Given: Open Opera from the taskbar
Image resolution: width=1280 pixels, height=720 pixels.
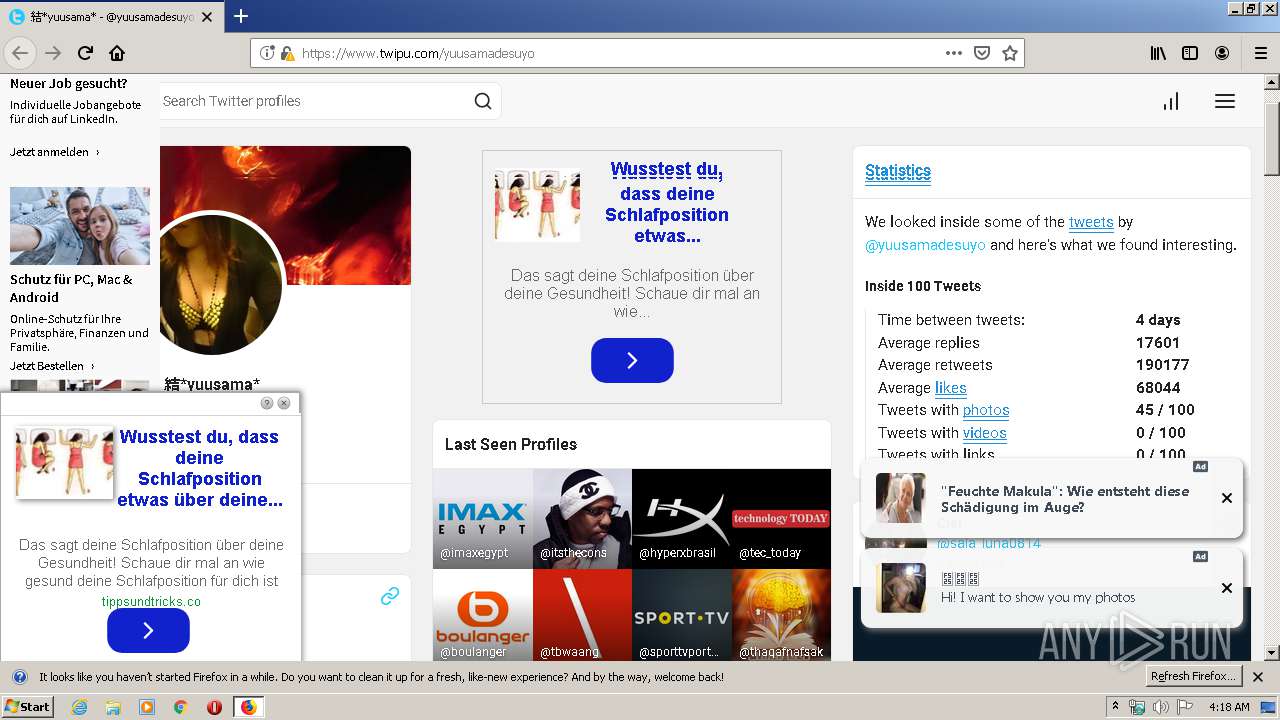Looking at the screenshot, I should click(214, 707).
